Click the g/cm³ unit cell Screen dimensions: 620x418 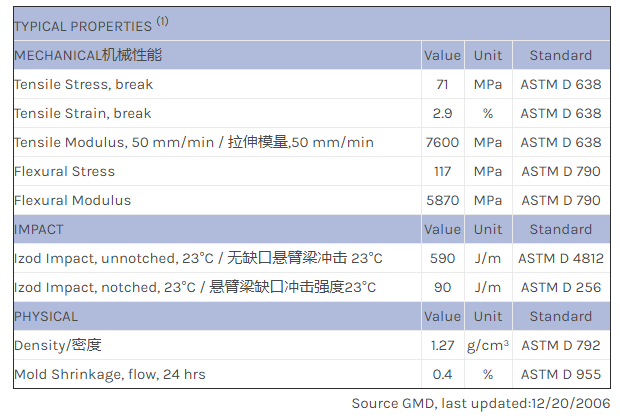tap(488, 345)
